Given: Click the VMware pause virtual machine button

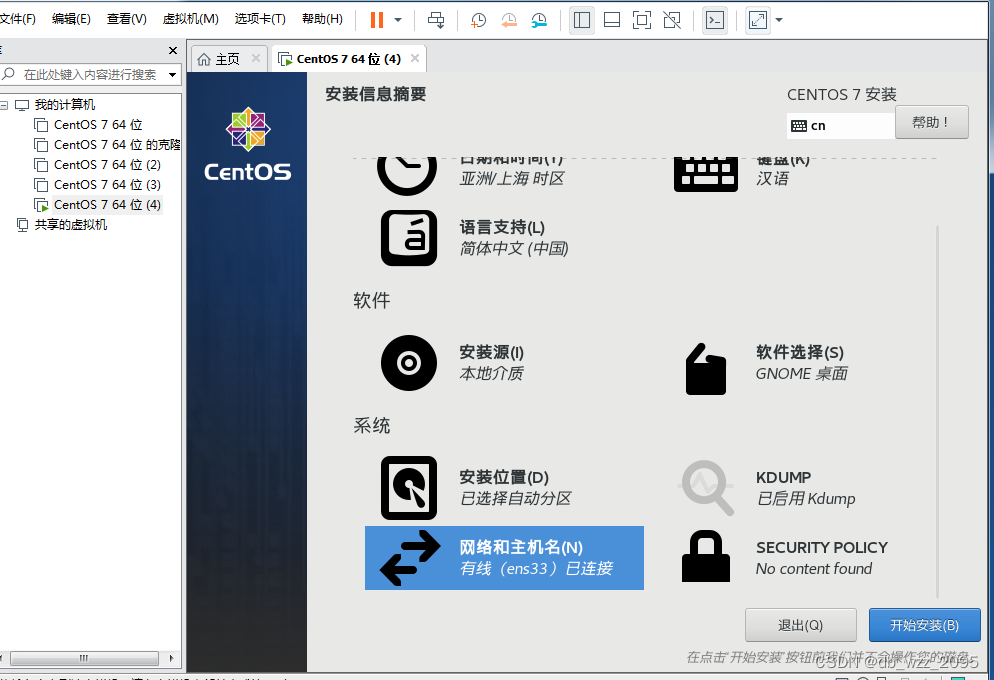Looking at the screenshot, I should pos(377,20).
